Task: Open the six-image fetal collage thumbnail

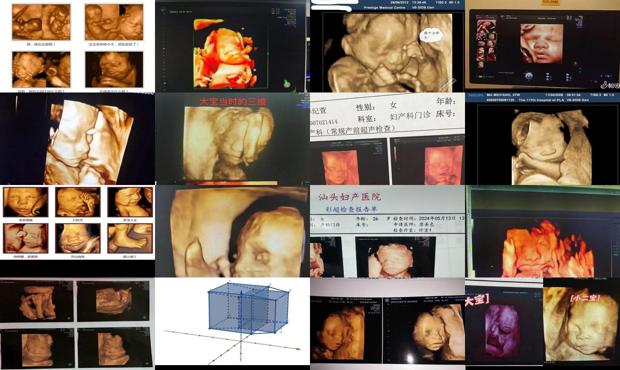Action: (x=78, y=223)
